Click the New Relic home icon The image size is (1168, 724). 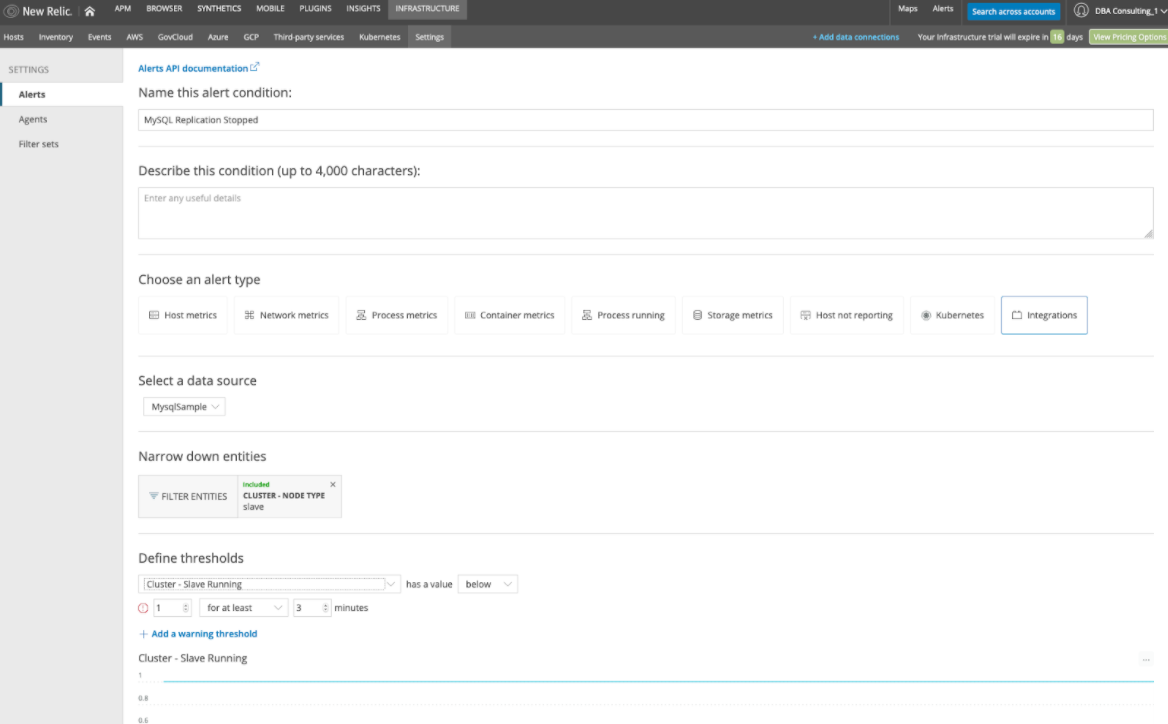[89, 11]
